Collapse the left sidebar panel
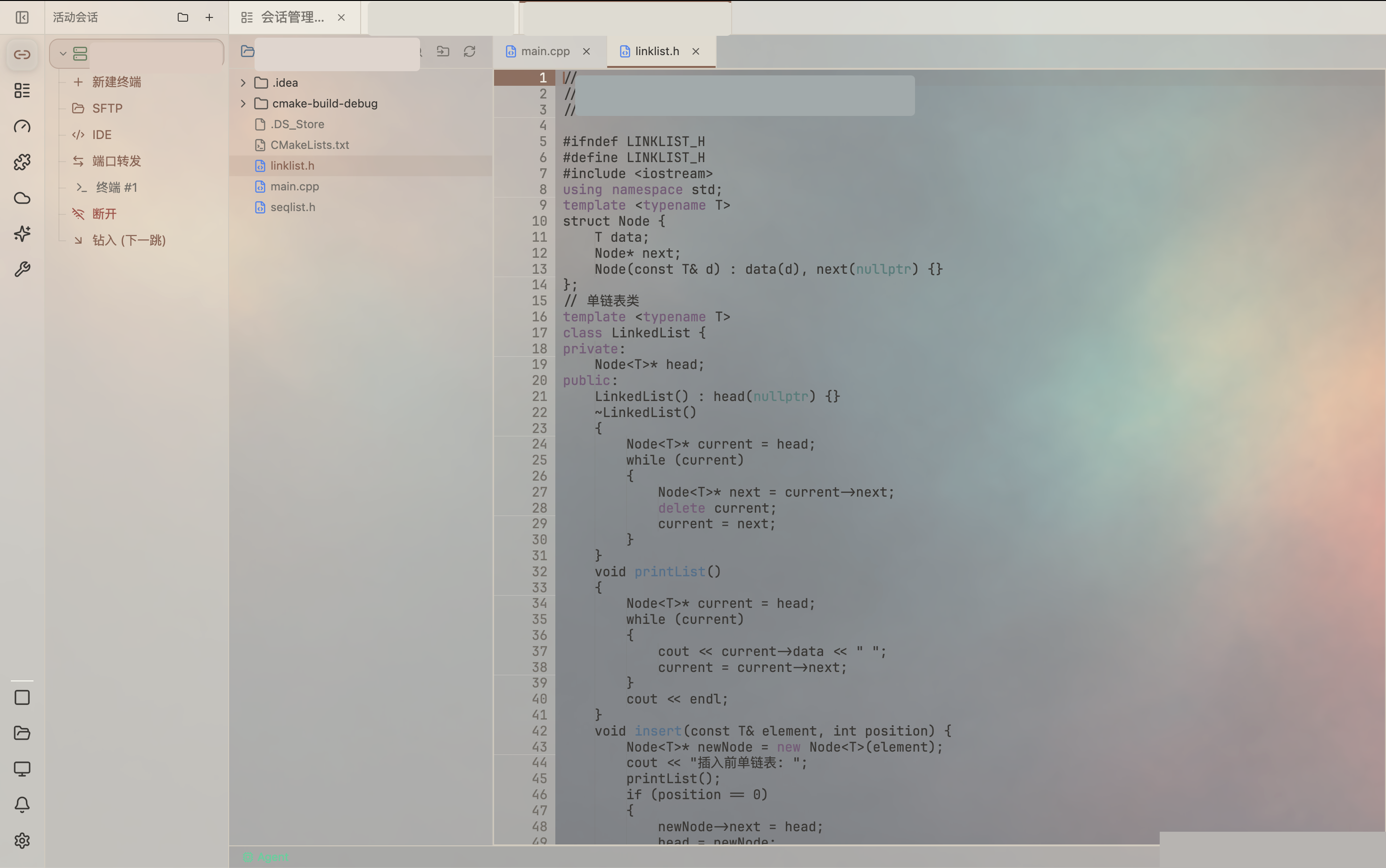 click(x=22, y=18)
